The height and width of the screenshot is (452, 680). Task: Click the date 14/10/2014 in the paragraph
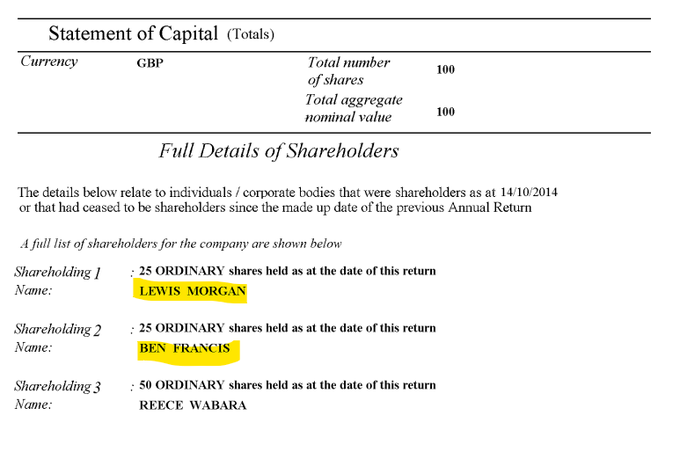(529, 192)
